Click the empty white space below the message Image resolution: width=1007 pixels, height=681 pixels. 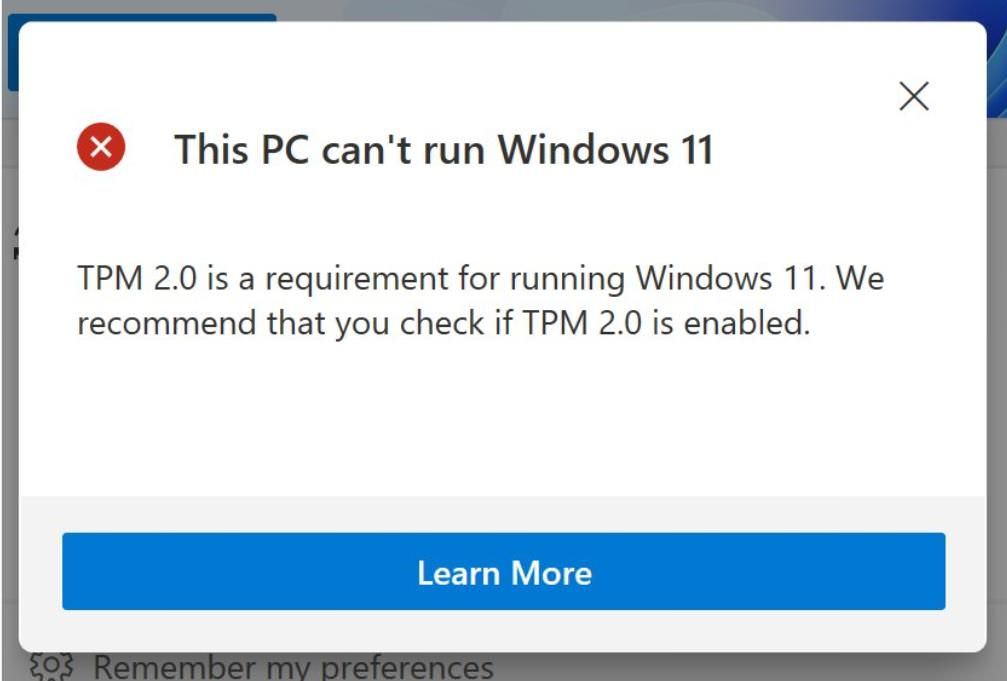click(500, 420)
